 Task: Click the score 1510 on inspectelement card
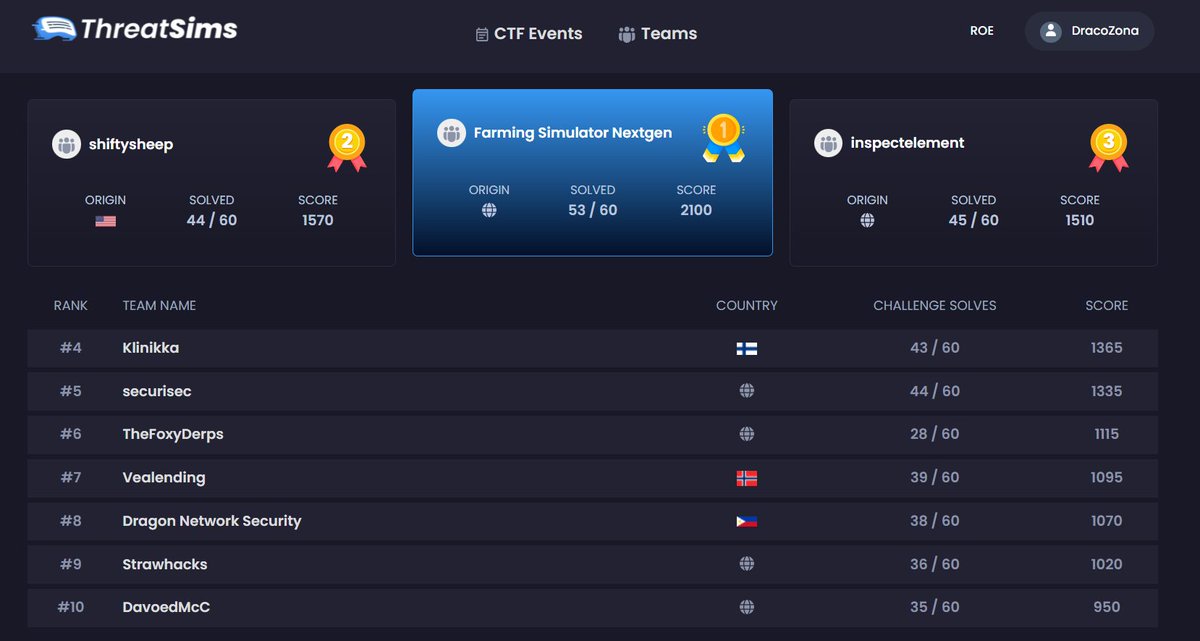click(1080, 220)
